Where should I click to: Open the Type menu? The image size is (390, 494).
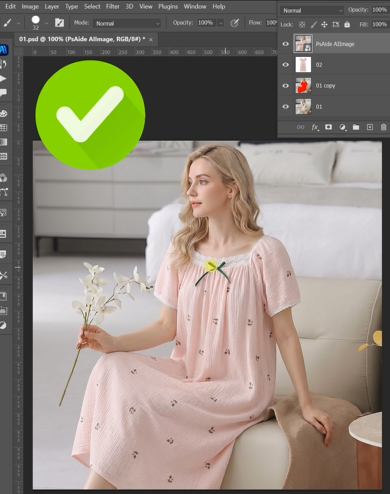tap(71, 6)
